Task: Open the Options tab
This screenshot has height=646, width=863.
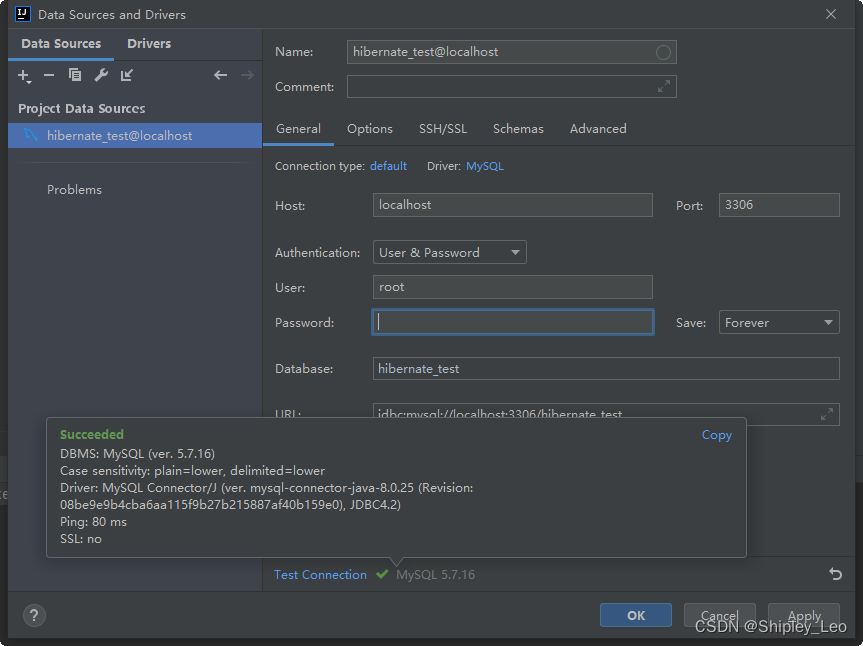Action: click(370, 129)
